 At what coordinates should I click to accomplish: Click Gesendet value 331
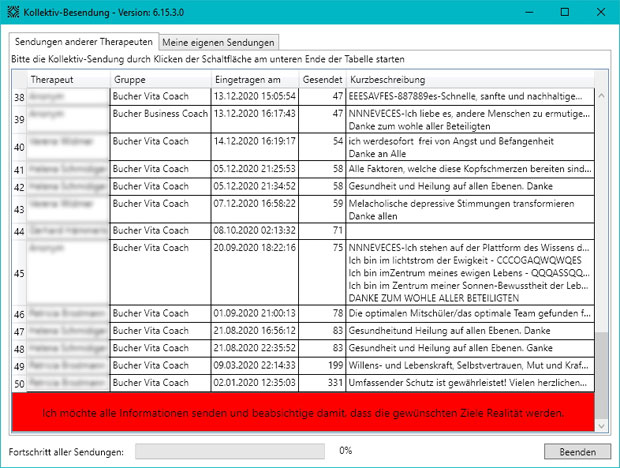[x=322, y=383]
